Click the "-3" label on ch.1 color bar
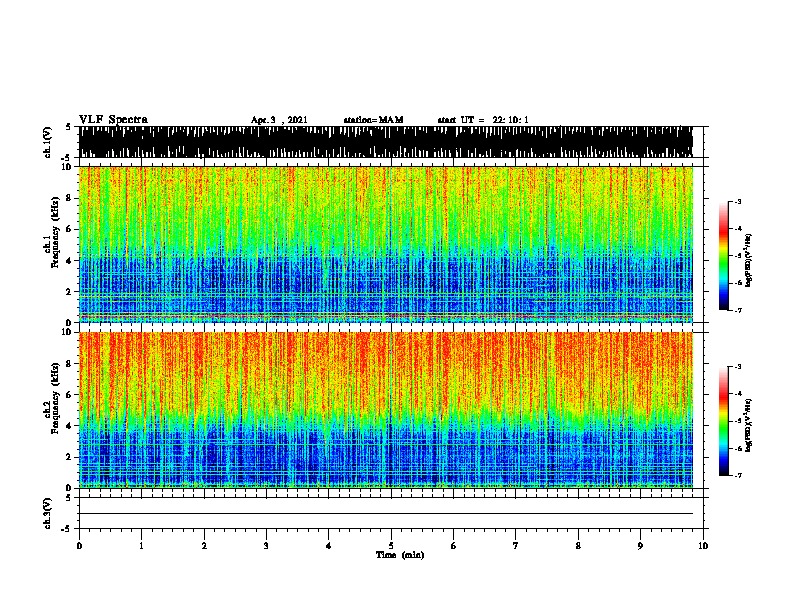The width and height of the screenshot is (792, 612). (738, 202)
